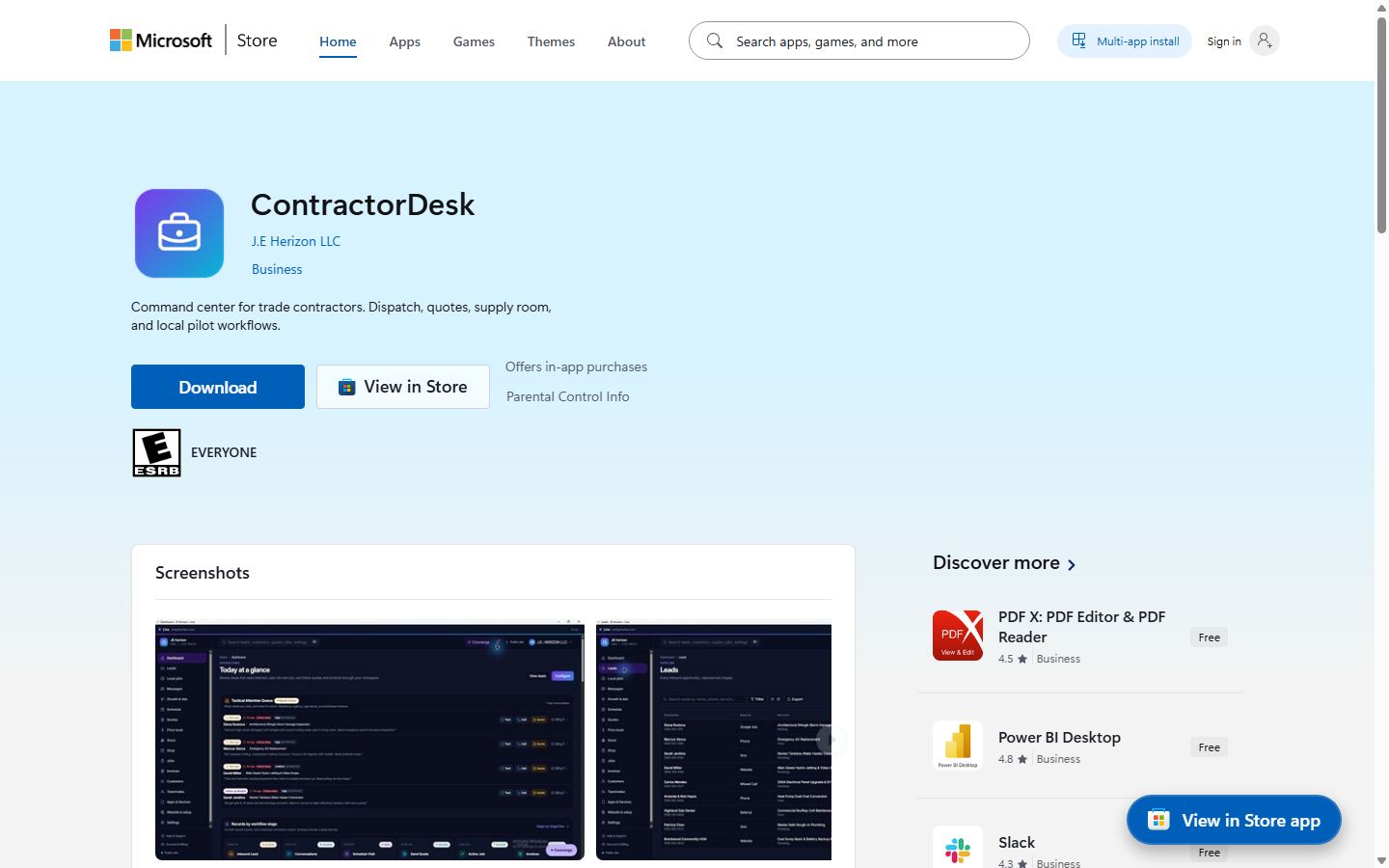This screenshot has width=1389, height=868.
Task: Click the floating View in Store app button
Action: click(1234, 820)
